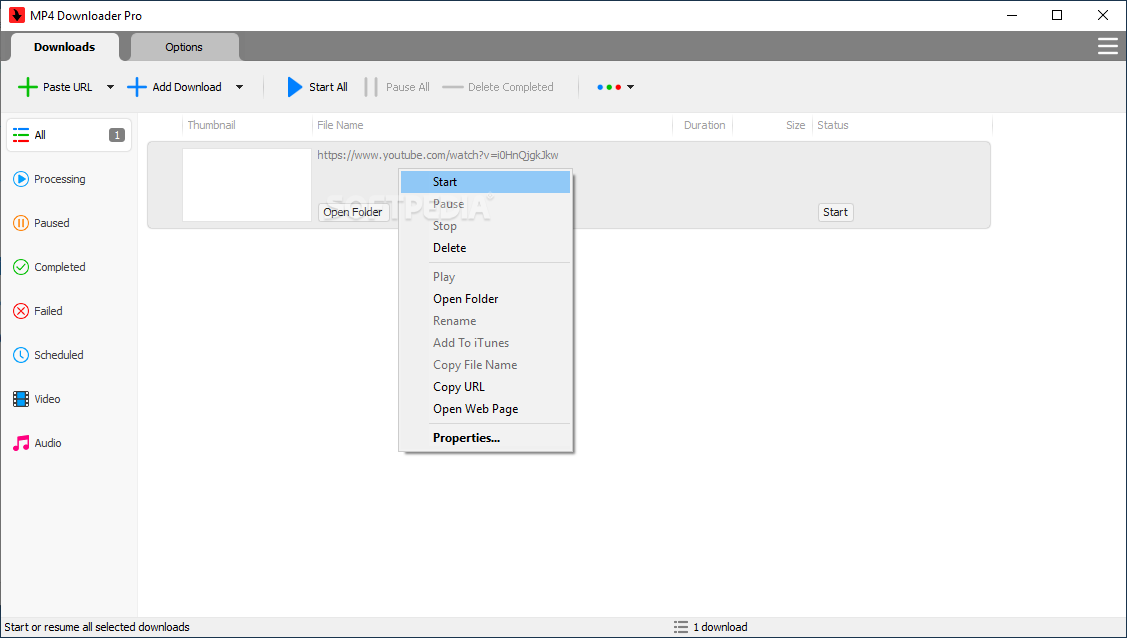Click the Failed filter label
1127x638 pixels.
click(48, 311)
